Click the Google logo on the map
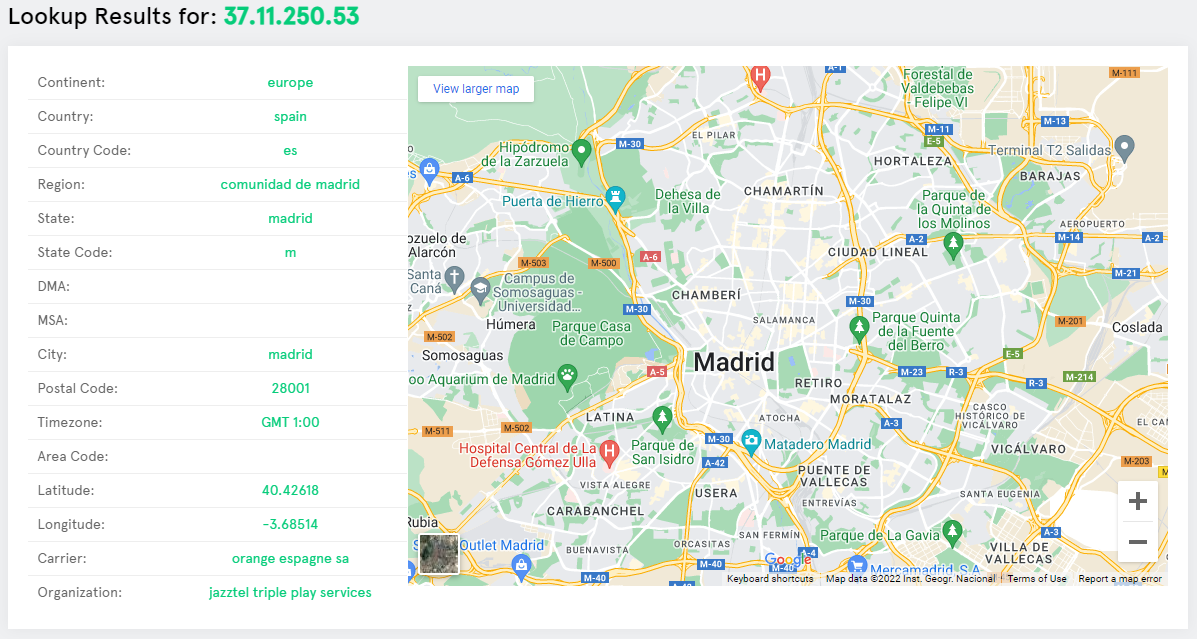Image resolution: width=1197 pixels, height=639 pixels. [x=788, y=560]
